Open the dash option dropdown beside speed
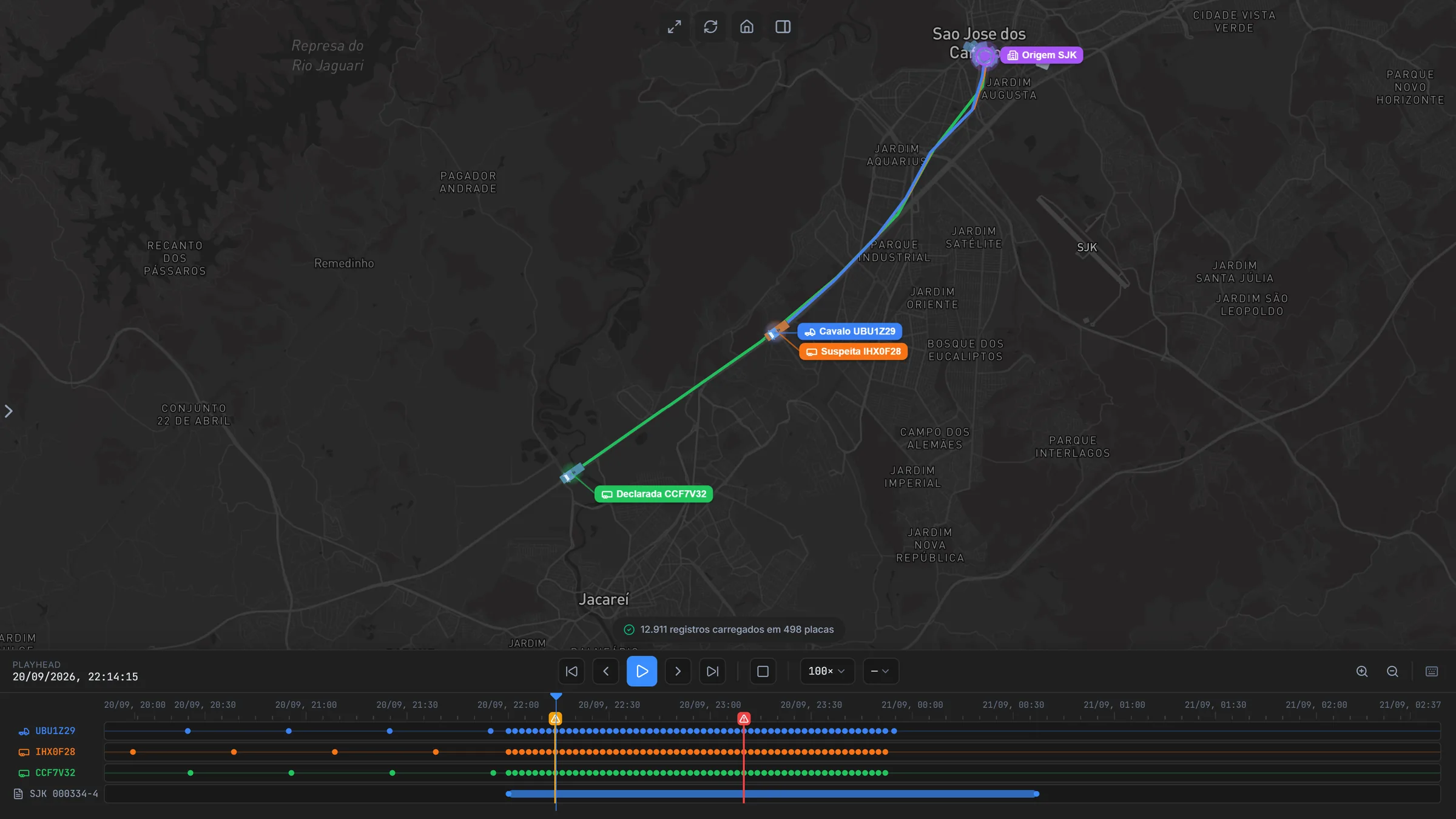This screenshot has height=819, width=1456. point(880,671)
